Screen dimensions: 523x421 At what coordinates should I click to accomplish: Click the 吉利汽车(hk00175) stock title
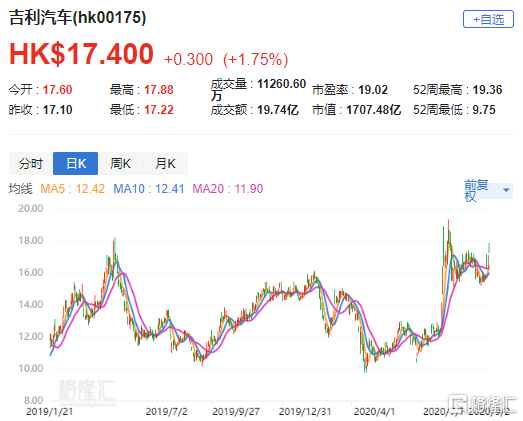tap(77, 17)
